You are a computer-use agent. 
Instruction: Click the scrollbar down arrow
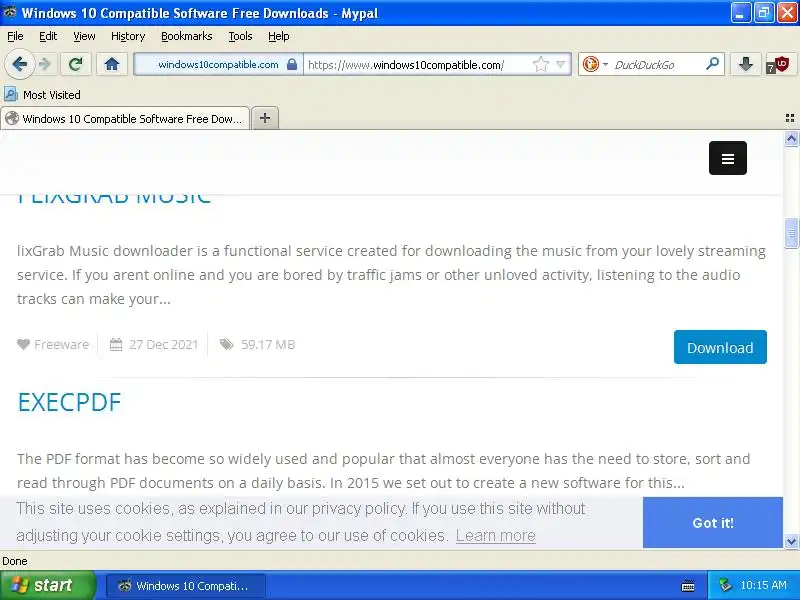pyautogui.click(x=791, y=541)
